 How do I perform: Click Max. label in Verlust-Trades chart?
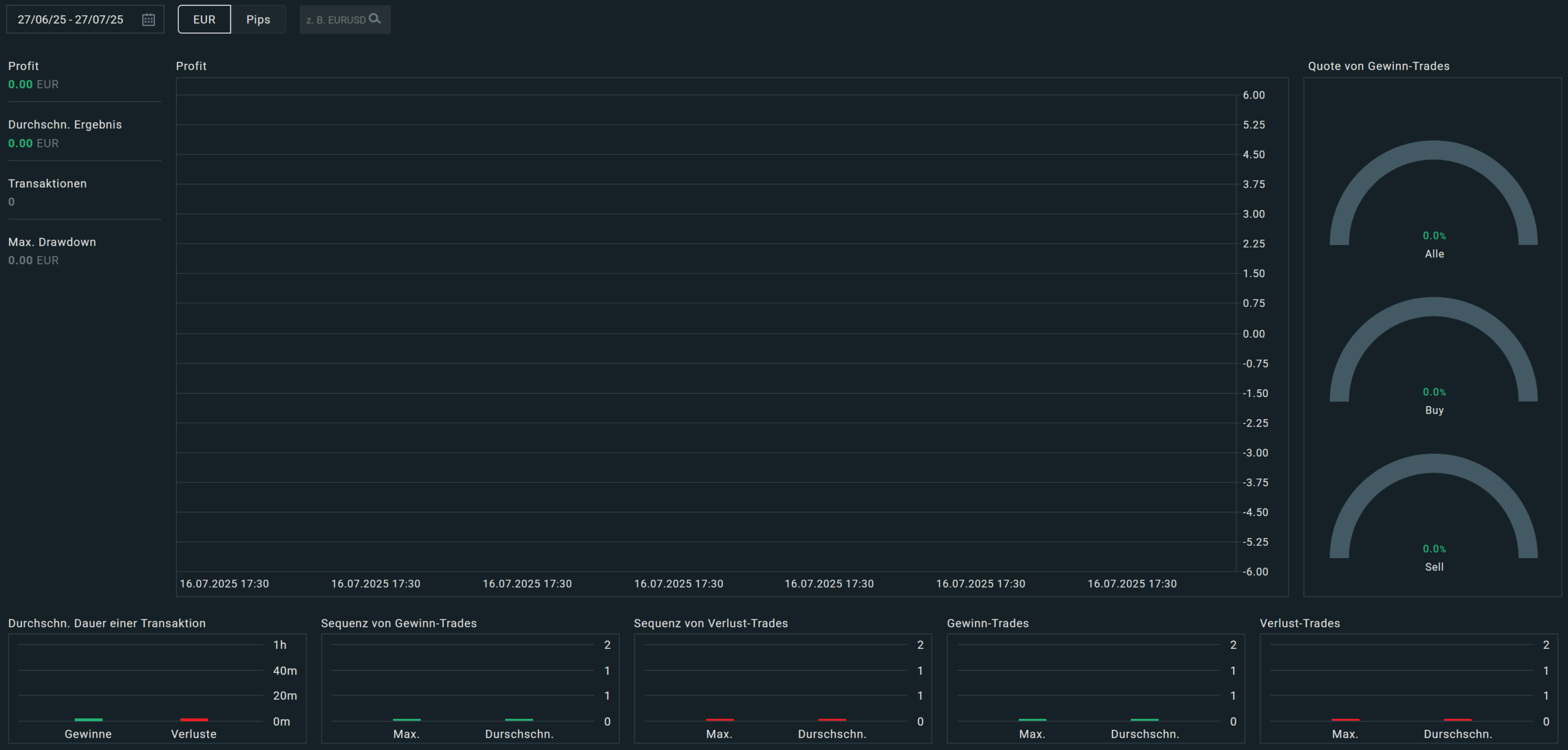[1345, 734]
